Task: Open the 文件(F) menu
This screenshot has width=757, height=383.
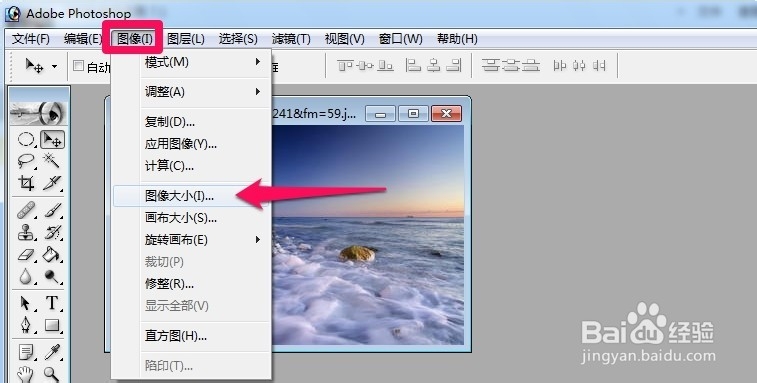Action: click(31, 39)
